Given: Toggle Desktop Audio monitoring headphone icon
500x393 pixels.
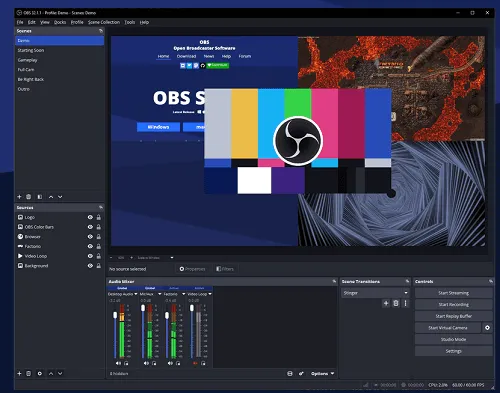Looking at the screenshot, I should point(126,363).
